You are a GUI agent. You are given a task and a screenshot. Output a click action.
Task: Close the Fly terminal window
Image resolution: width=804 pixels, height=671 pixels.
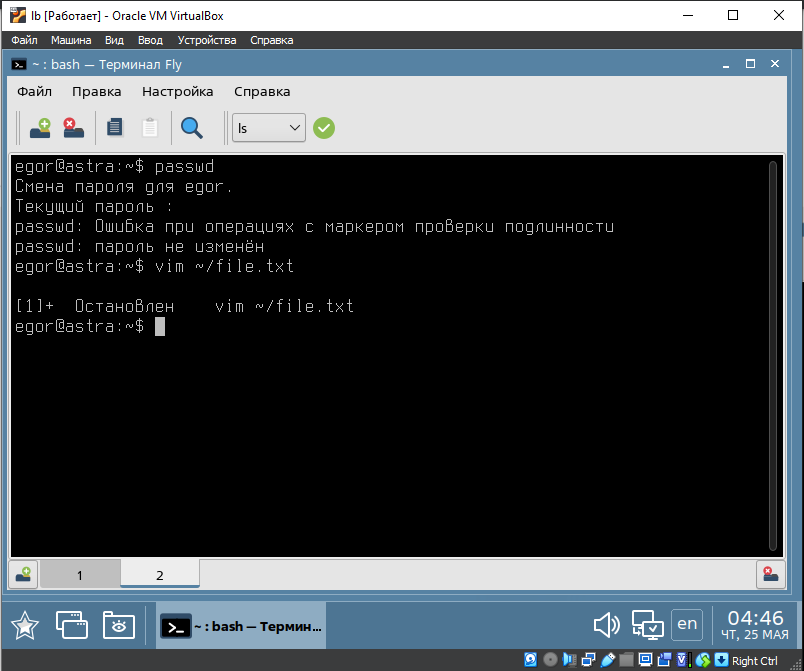pyautogui.click(x=775, y=64)
